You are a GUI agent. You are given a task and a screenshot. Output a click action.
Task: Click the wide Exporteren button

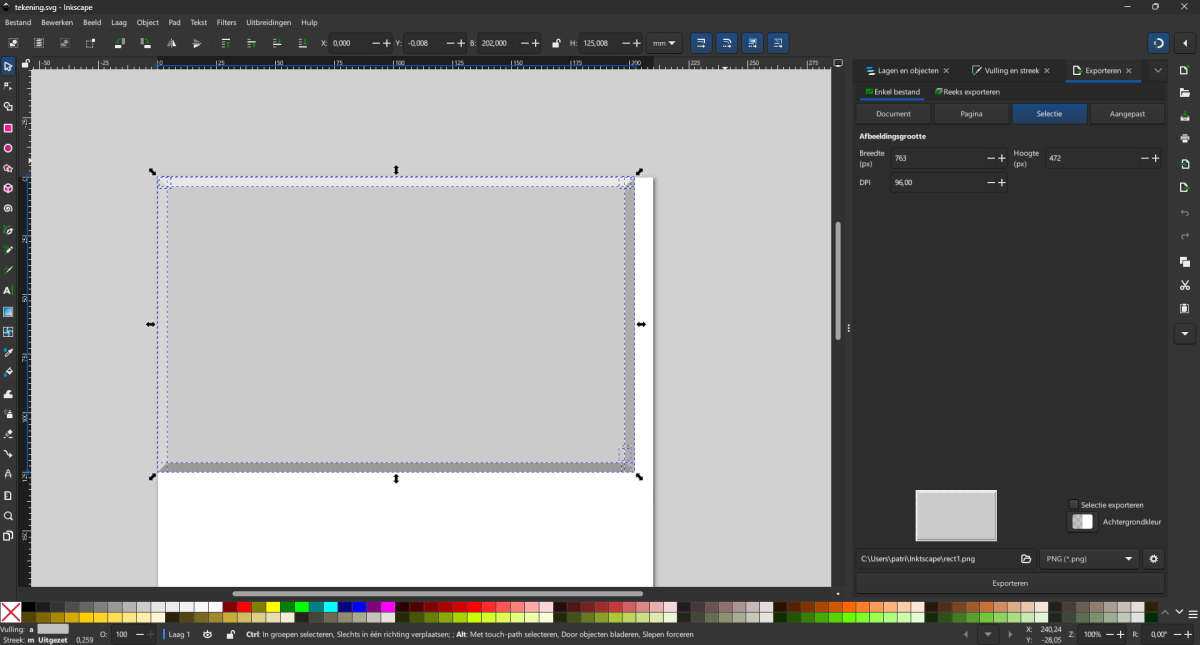coord(1010,583)
